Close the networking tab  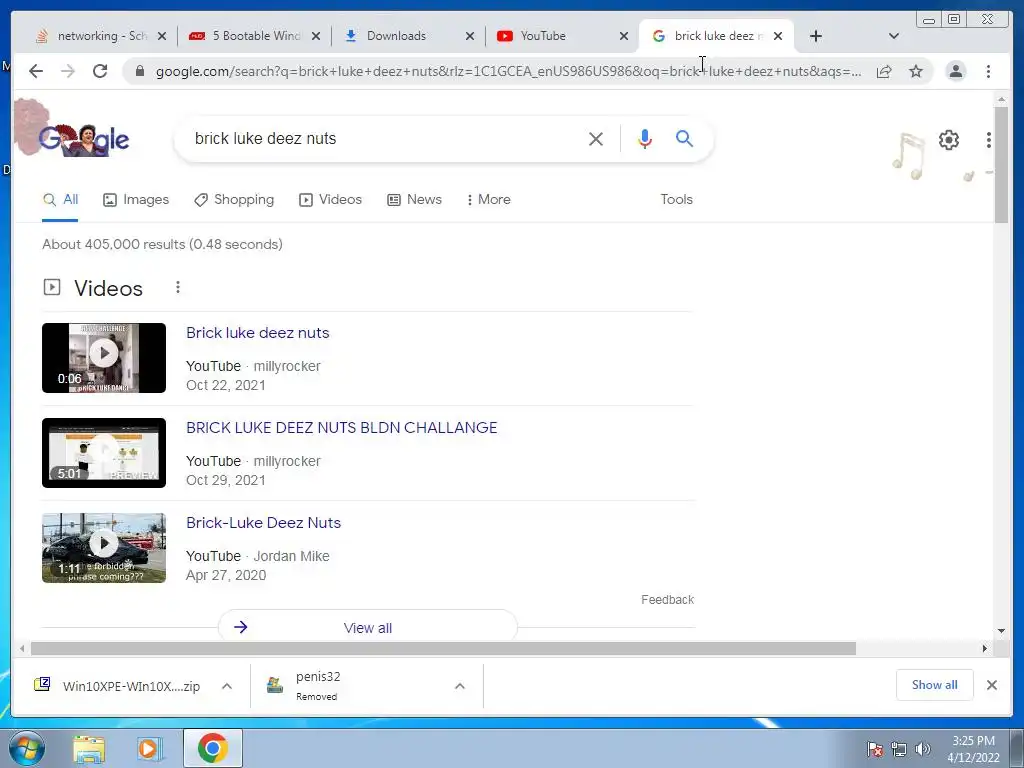click(162, 37)
